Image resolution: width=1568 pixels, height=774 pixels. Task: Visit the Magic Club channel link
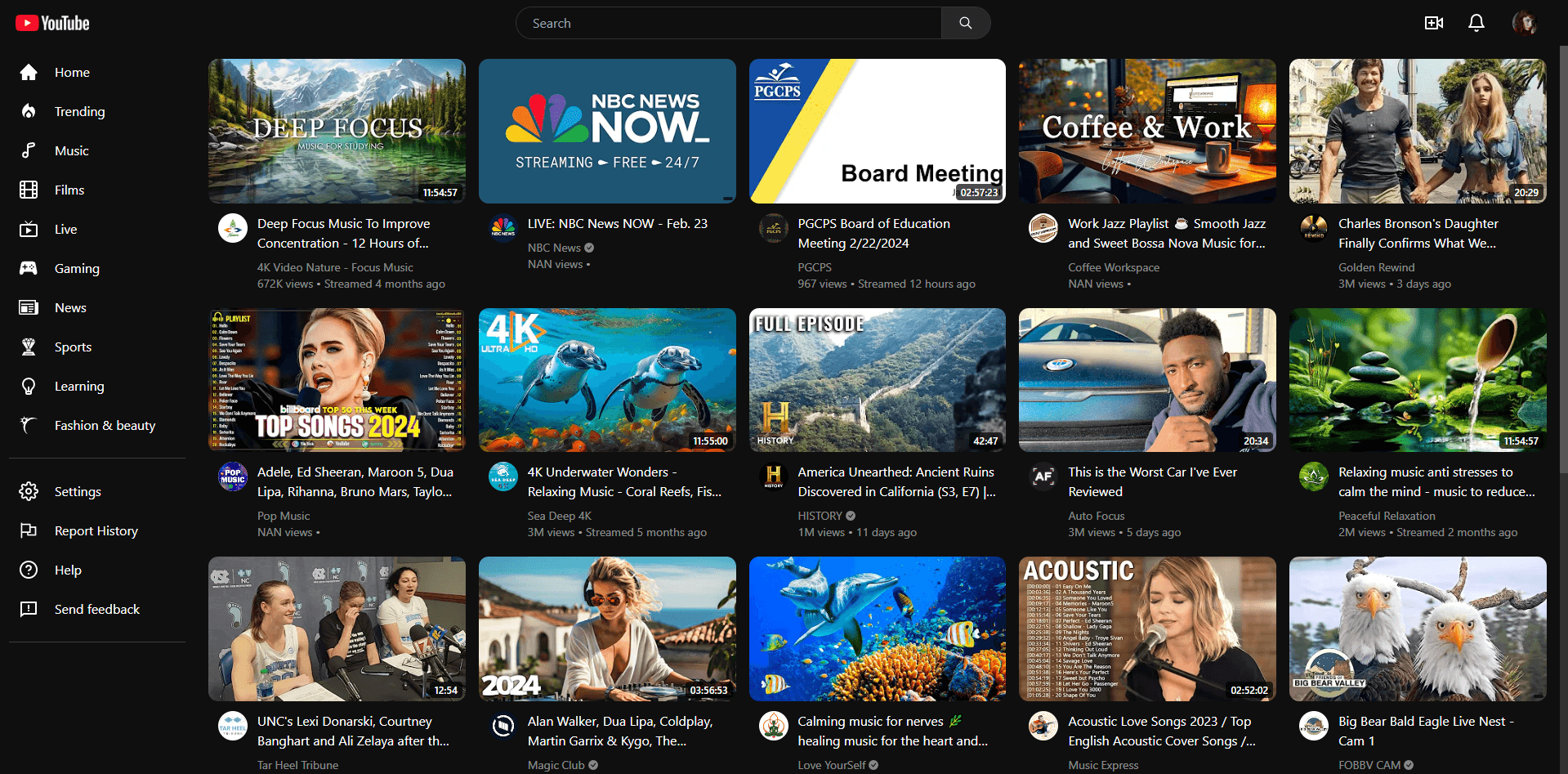556,765
